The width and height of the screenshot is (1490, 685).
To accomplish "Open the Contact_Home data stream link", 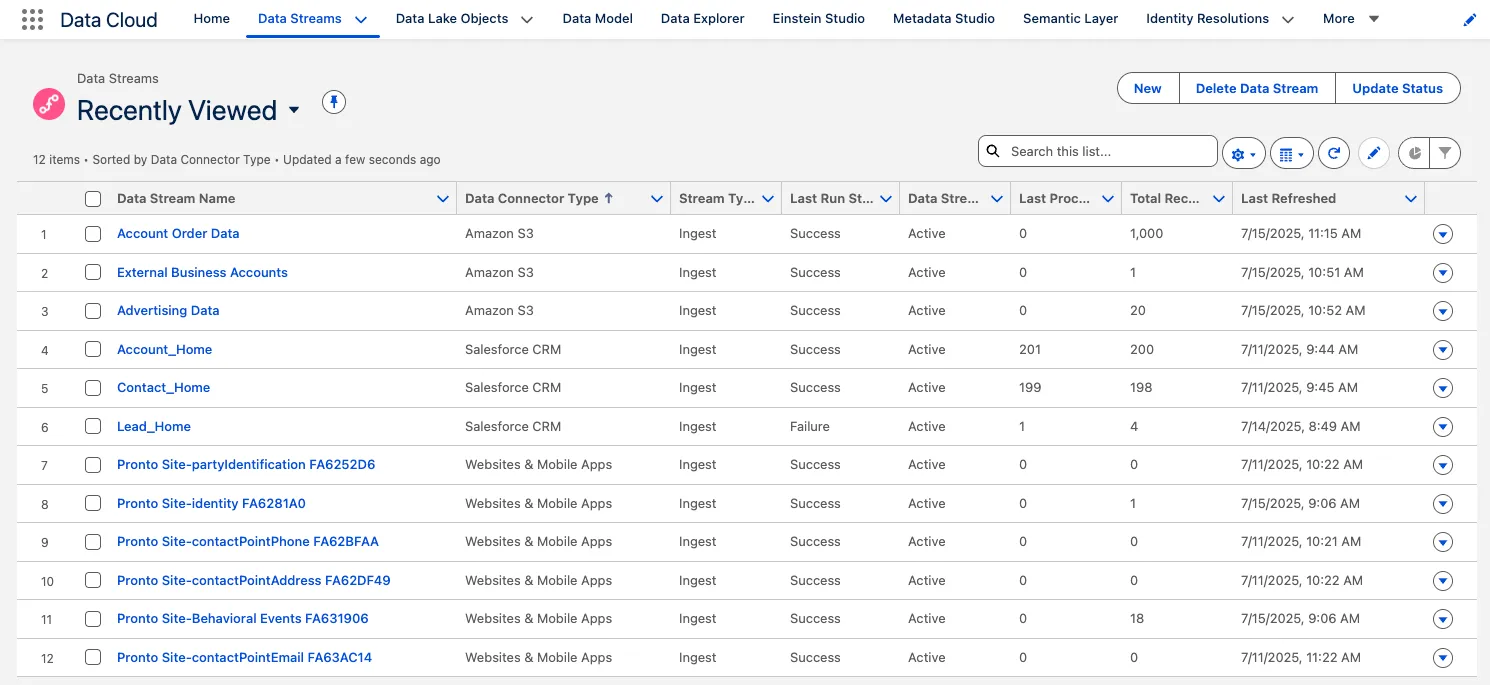I will pos(163,388).
